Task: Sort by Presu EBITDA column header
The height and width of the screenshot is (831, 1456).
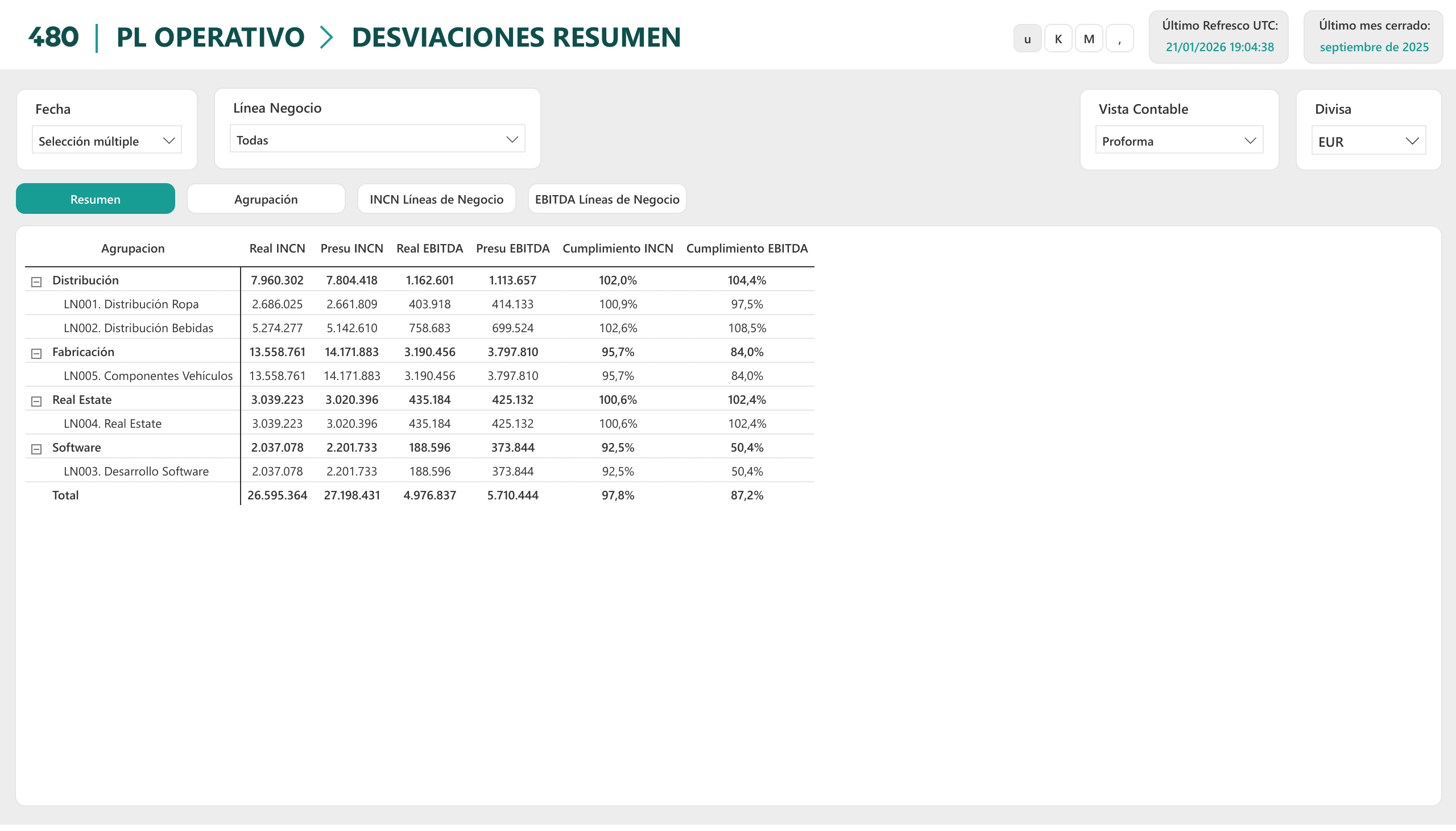Action: [x=513, y=248]
